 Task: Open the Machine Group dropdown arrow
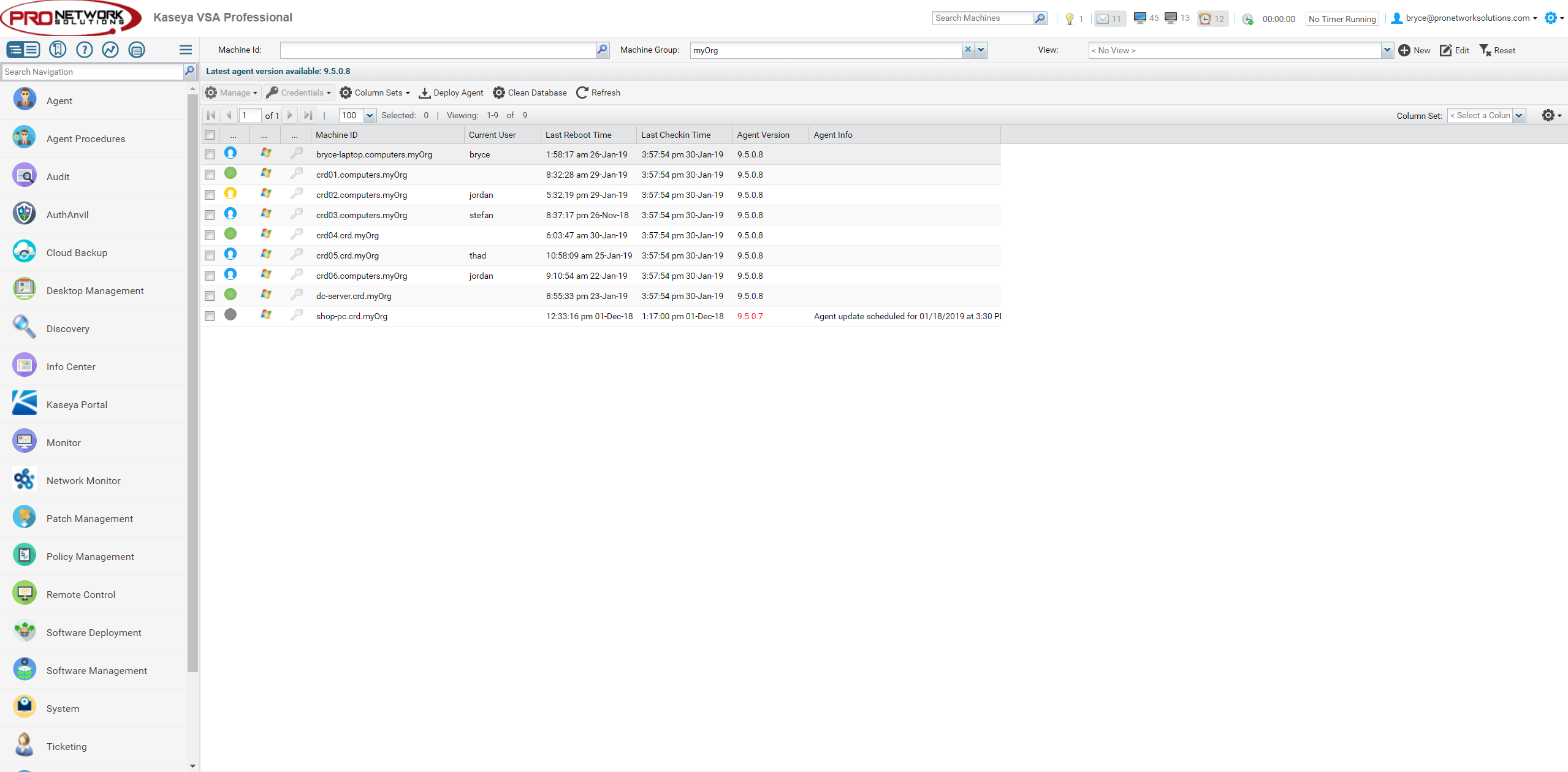[981, 50]
